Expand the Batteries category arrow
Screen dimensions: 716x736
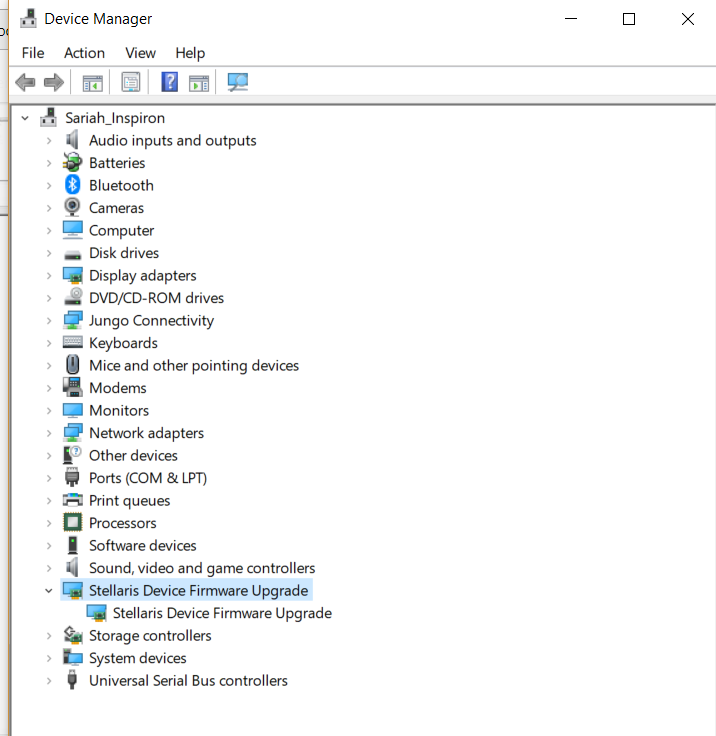point(49,163)
